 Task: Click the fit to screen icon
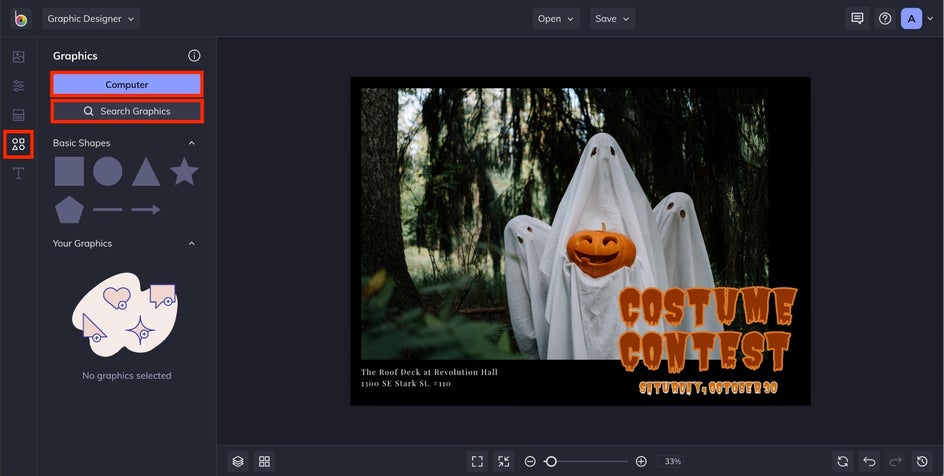pos(477,461)
